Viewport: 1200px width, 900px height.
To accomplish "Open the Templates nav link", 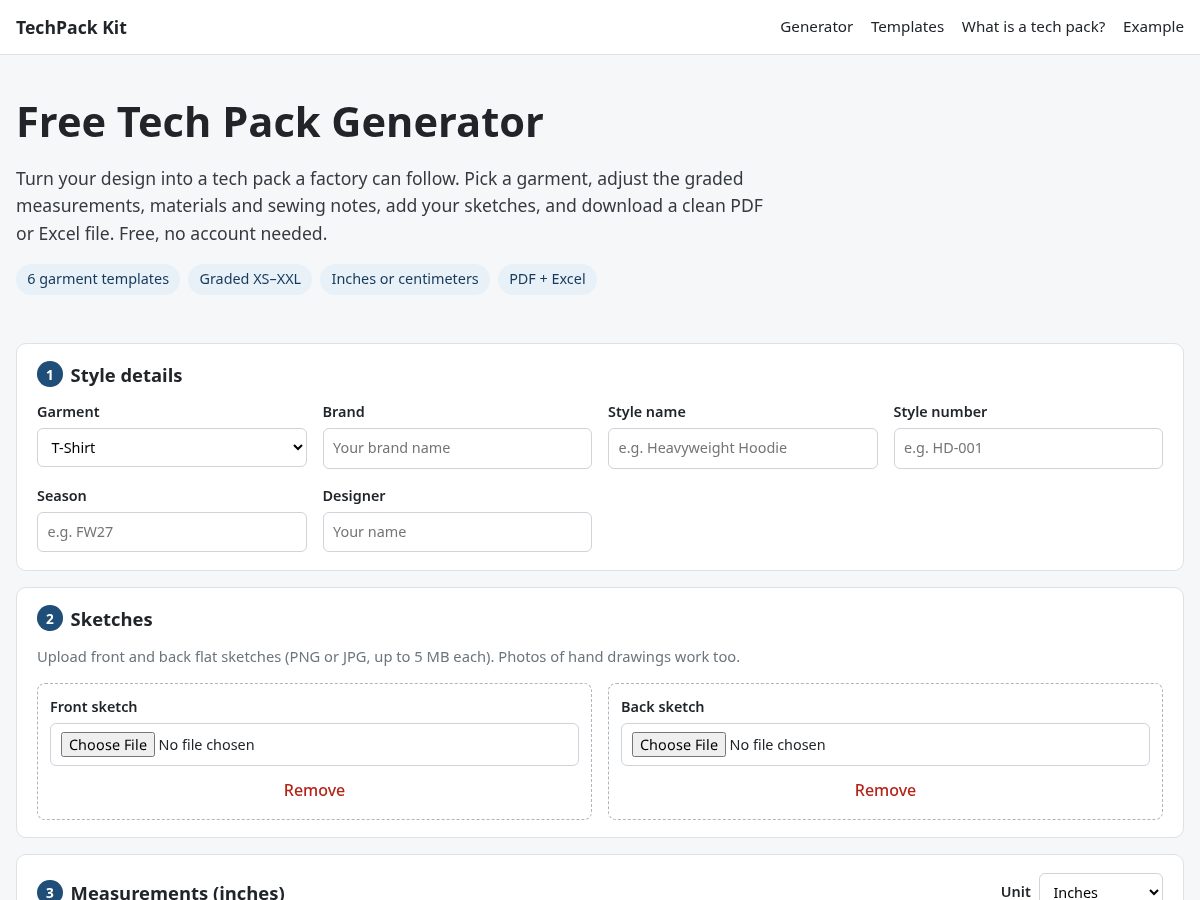I will pyautogui.click(x=907, y=27).
